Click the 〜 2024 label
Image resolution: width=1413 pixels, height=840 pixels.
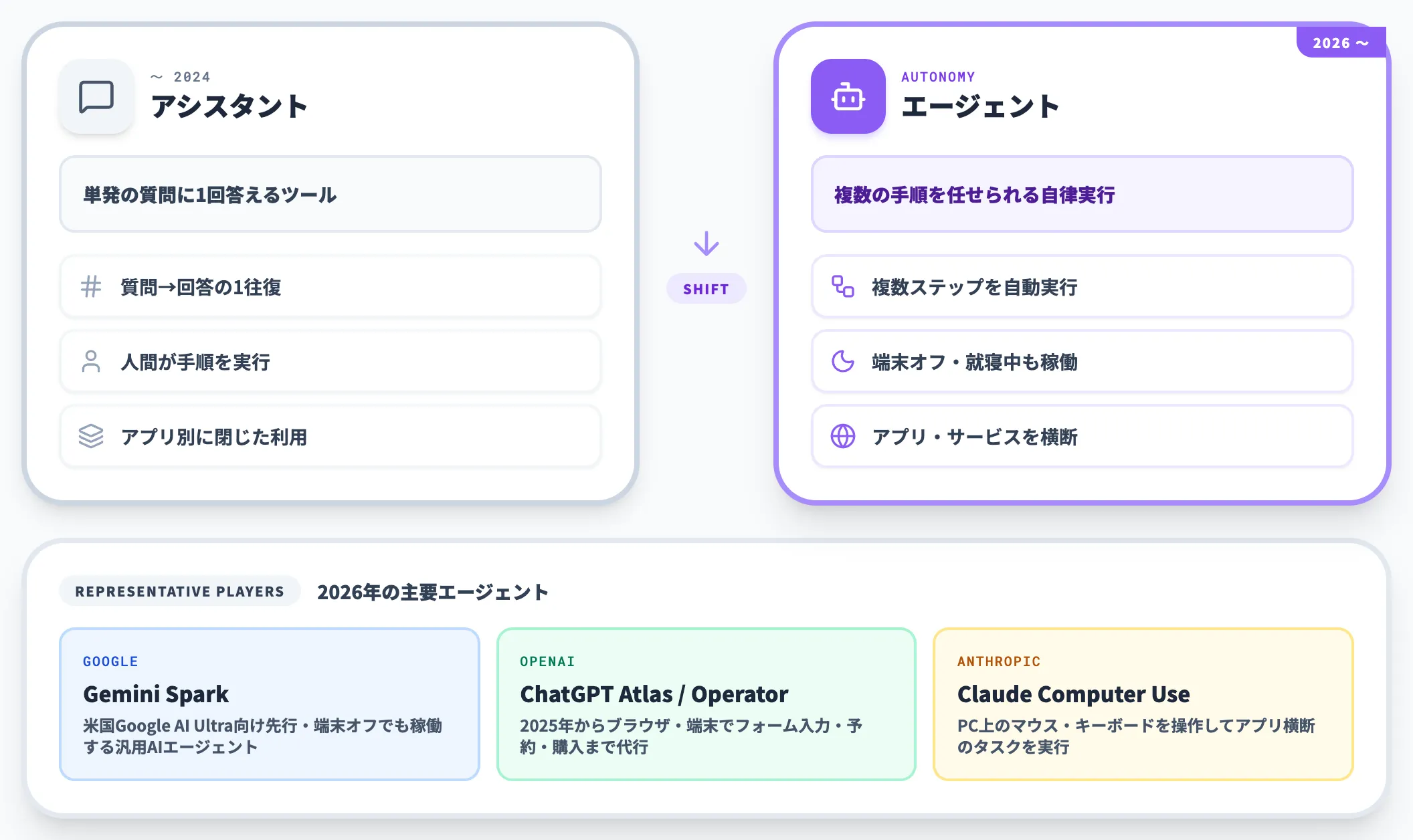pyautogui.click(x=181, y=77)
